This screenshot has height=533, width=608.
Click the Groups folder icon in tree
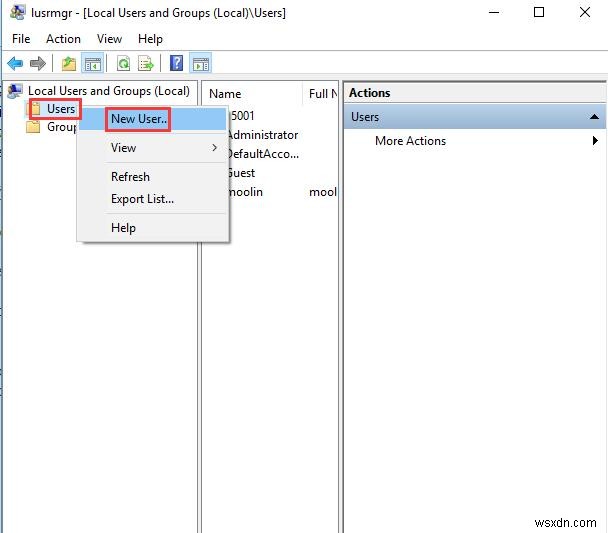tap(33, 127)
